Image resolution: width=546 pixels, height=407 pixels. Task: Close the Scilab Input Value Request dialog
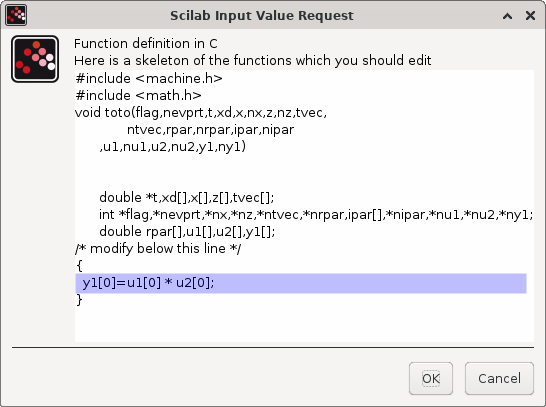point(530,15)
